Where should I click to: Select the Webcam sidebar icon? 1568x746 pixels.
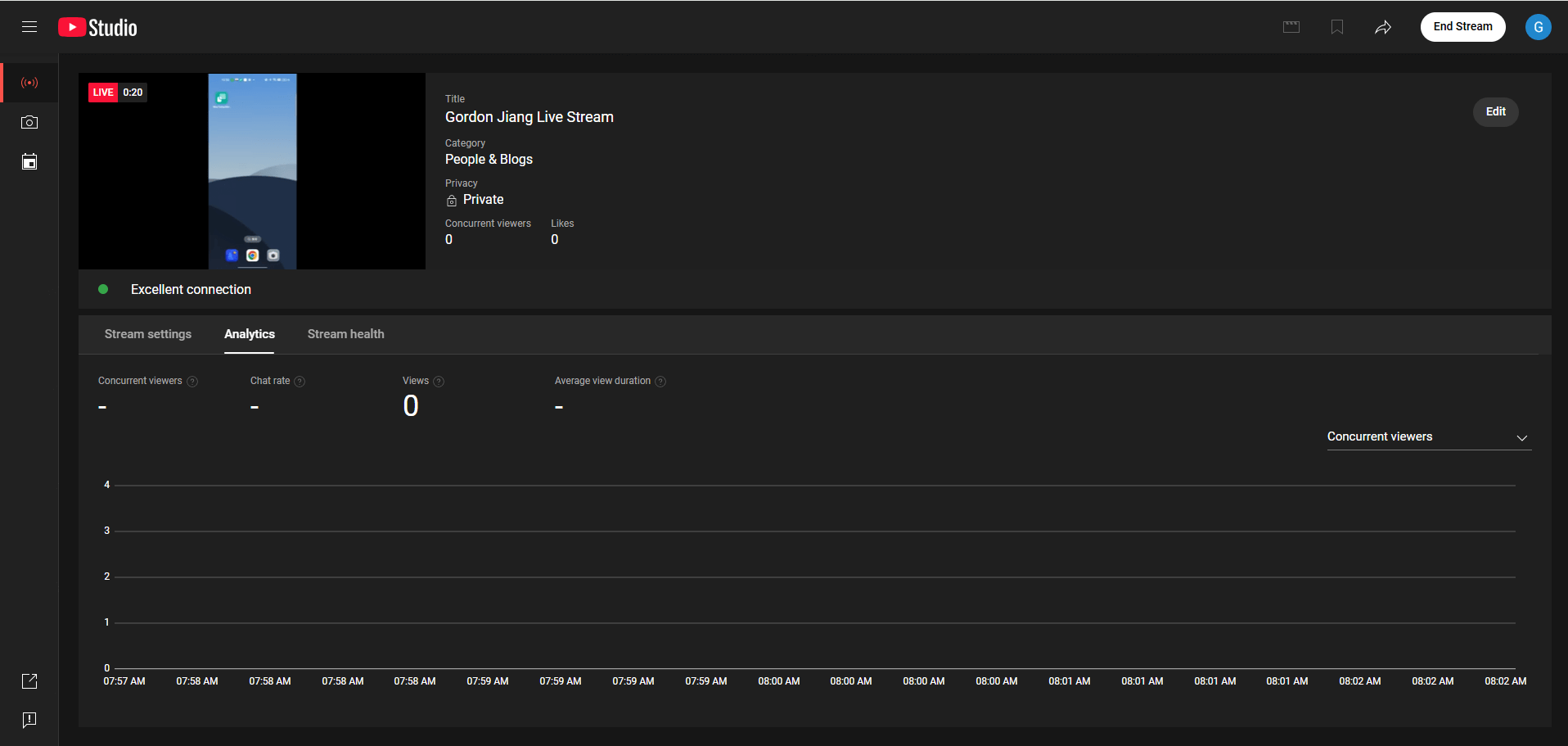[x=29, y=122]
